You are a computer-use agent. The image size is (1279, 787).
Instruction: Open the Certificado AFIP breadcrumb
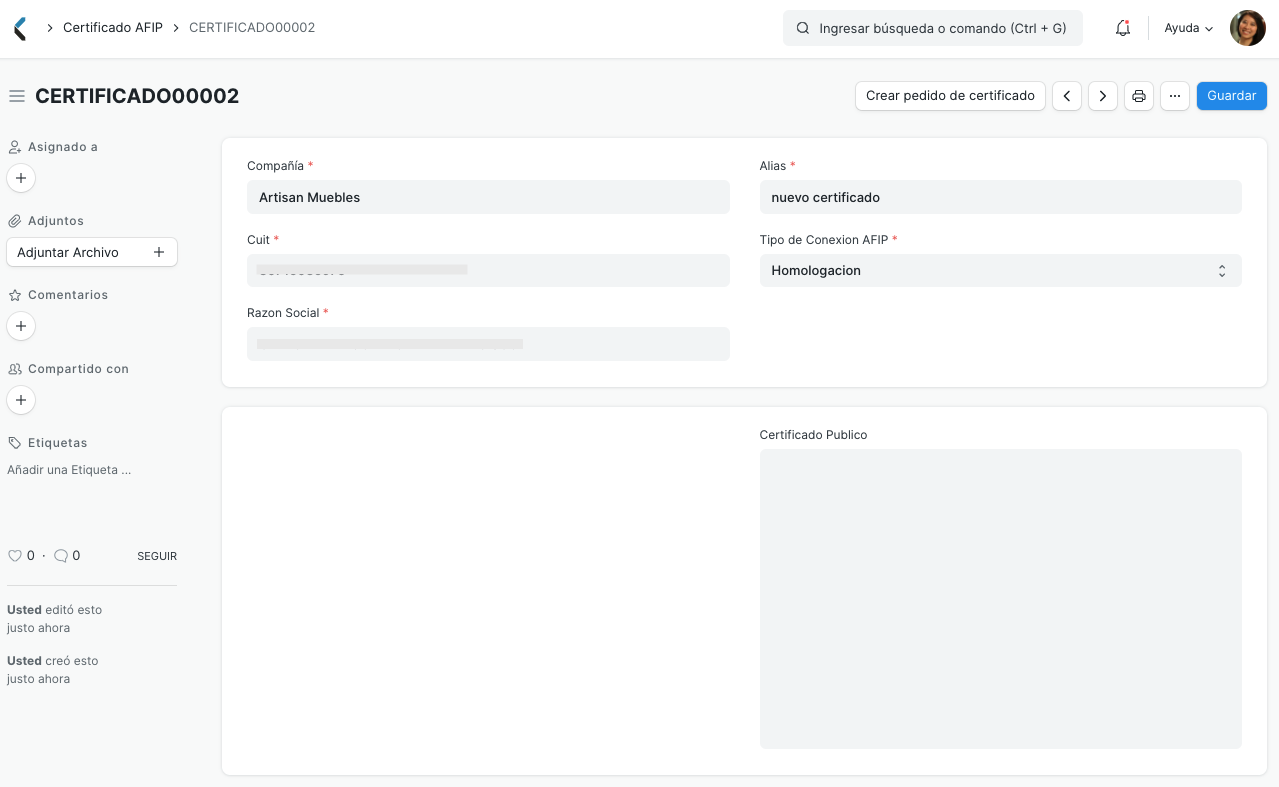pos(113,28)
